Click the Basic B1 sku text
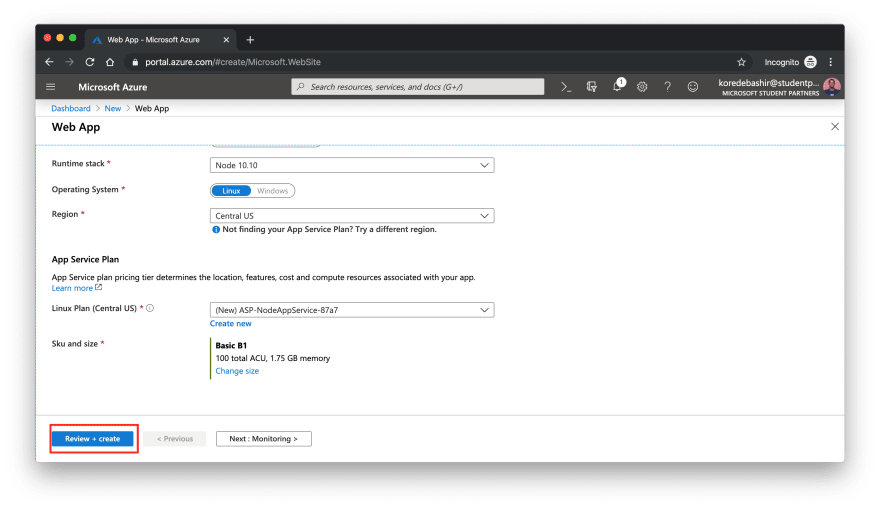 coord(231,346)
